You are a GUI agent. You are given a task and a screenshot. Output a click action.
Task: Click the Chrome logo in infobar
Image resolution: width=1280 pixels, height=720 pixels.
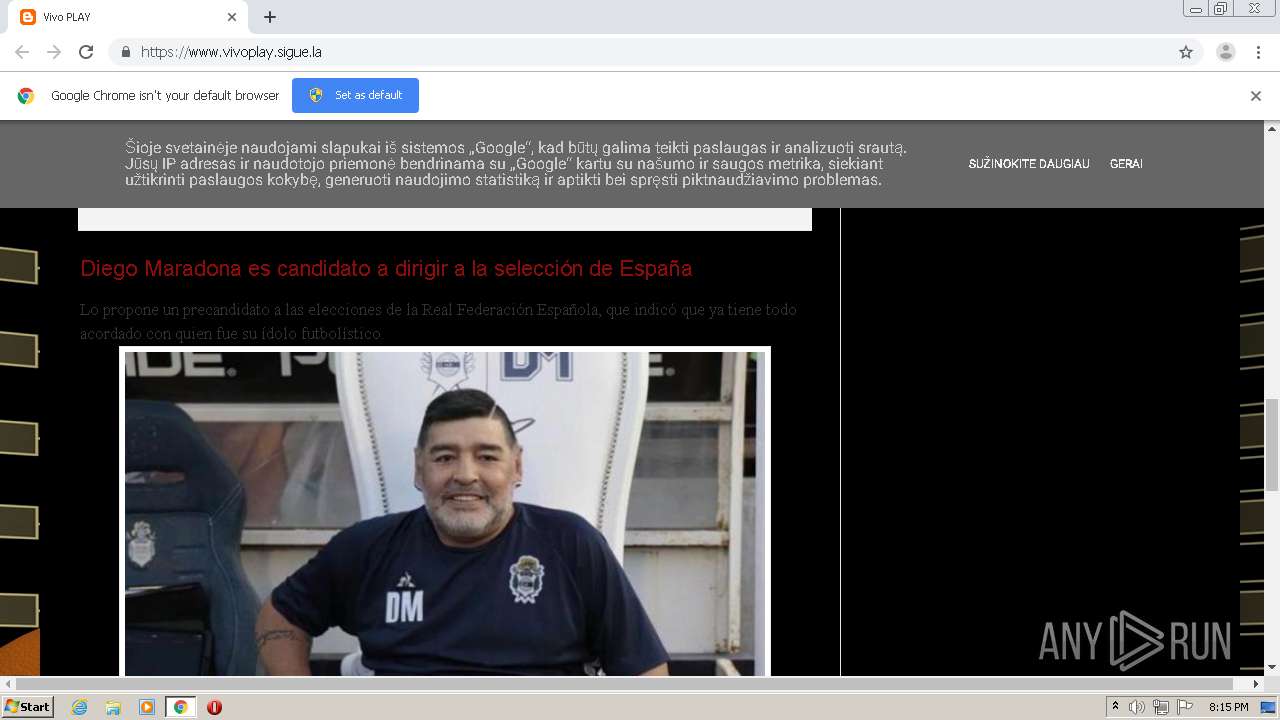click(x=26, y=96)
